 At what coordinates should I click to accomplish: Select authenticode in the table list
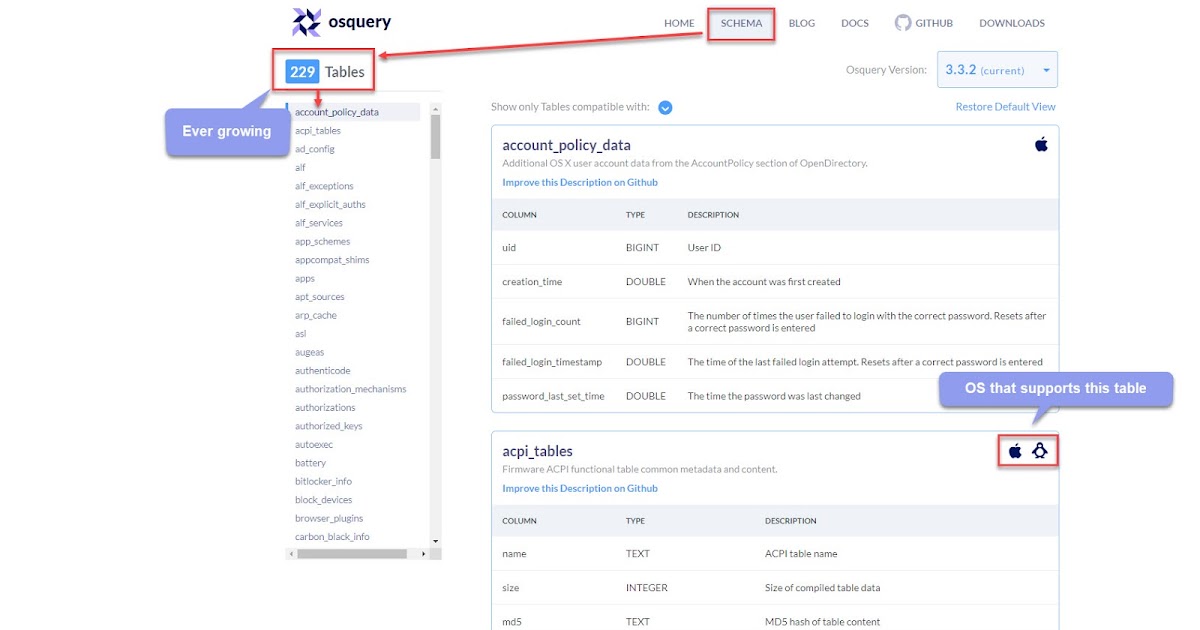click(325, 371)
